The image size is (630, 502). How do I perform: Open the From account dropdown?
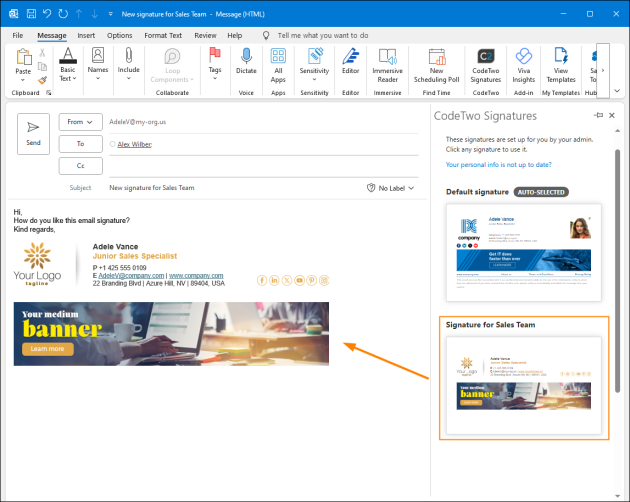pyautogui.click(x=80, y=122)
